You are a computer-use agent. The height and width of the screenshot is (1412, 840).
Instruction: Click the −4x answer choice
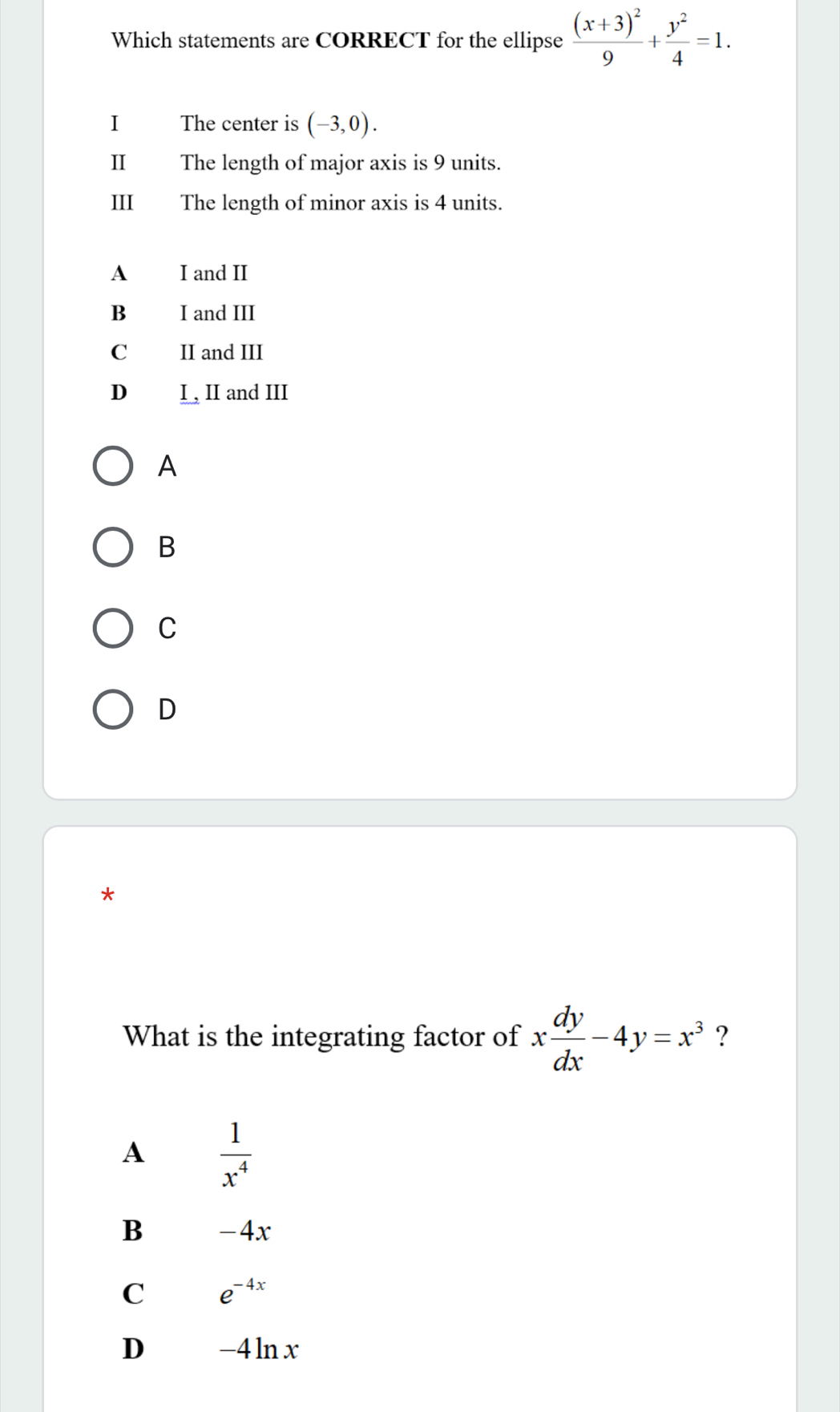[245, 1231]
